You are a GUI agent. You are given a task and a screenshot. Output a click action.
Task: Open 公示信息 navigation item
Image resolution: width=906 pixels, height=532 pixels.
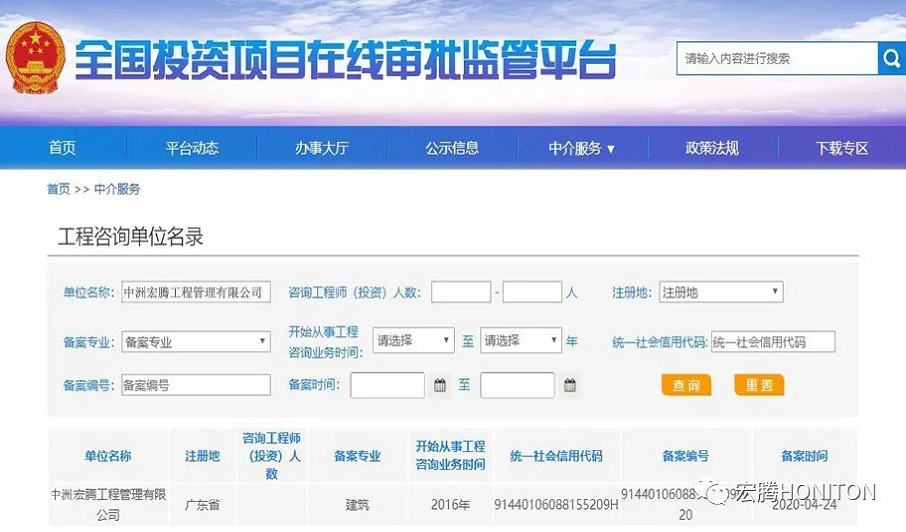click(x=452, y=148)
